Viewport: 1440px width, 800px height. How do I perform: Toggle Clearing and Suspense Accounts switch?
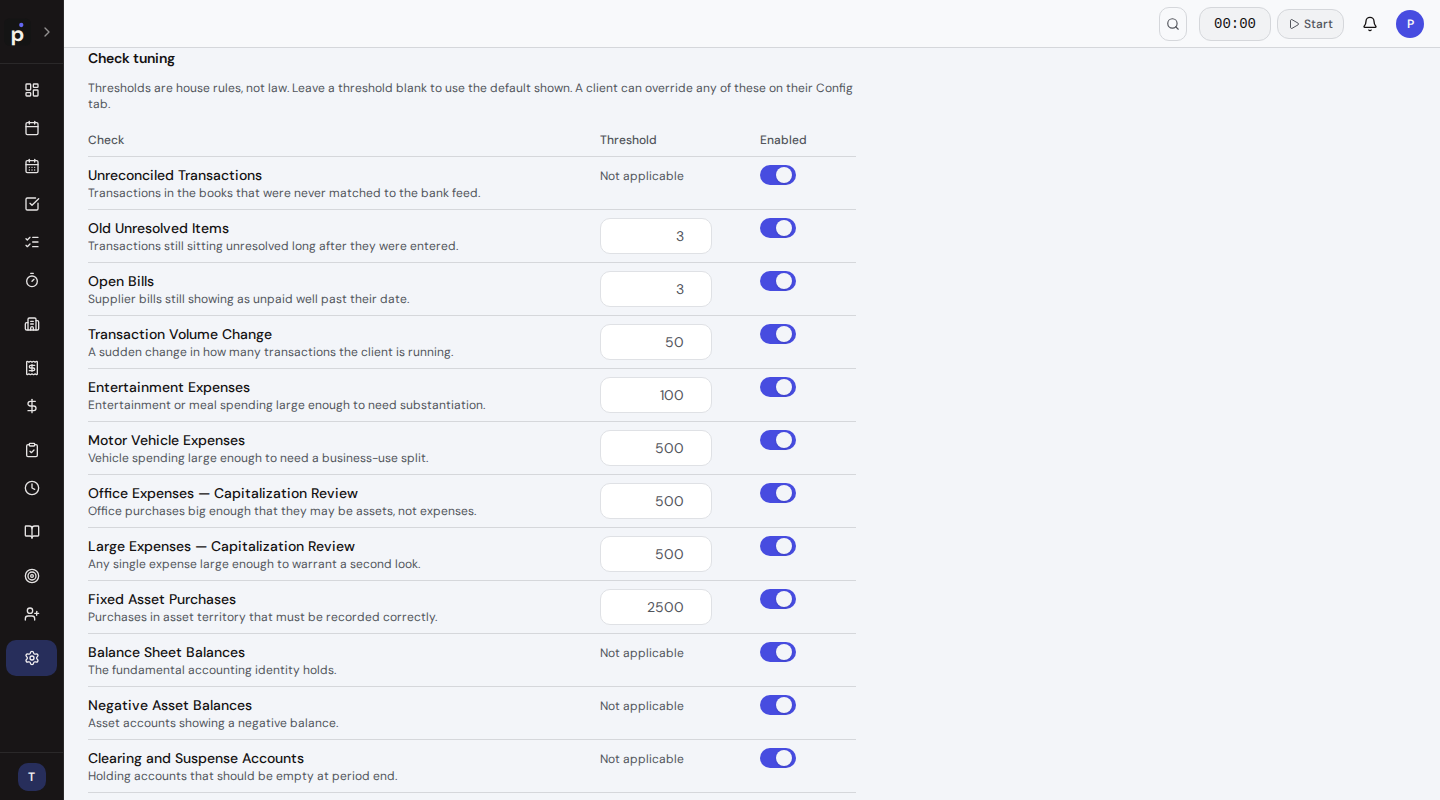(778, 758)
